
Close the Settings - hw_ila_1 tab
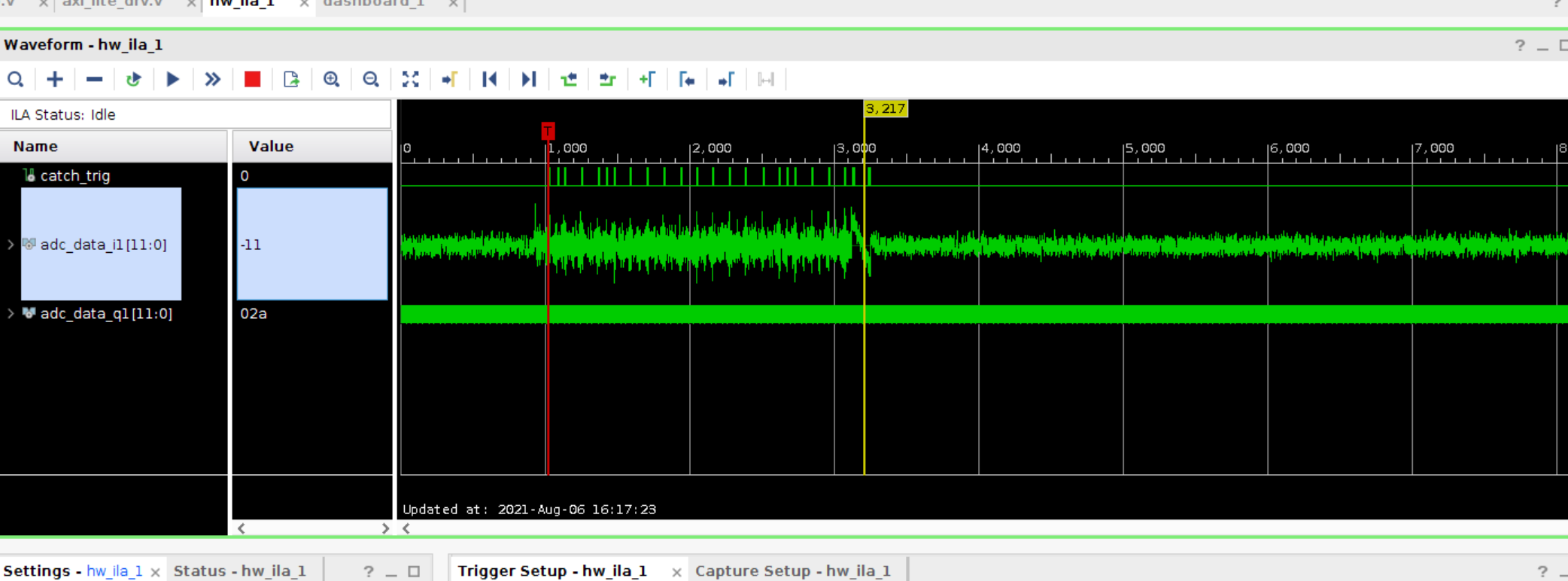point(155,572)
